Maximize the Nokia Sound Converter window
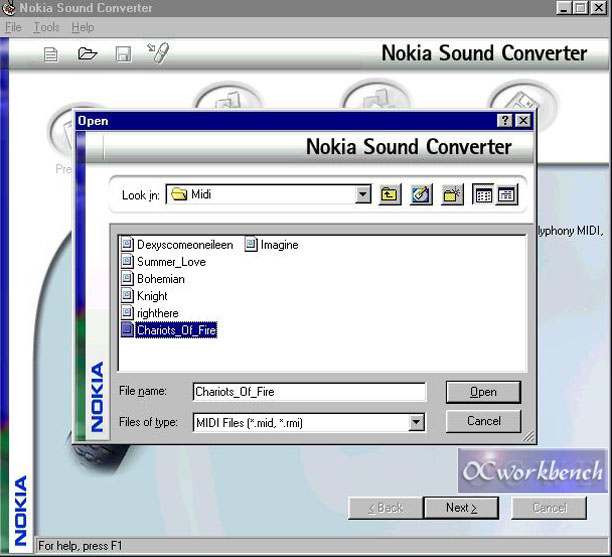This screenshot has width=612, height=557. [x=580, y=7]
